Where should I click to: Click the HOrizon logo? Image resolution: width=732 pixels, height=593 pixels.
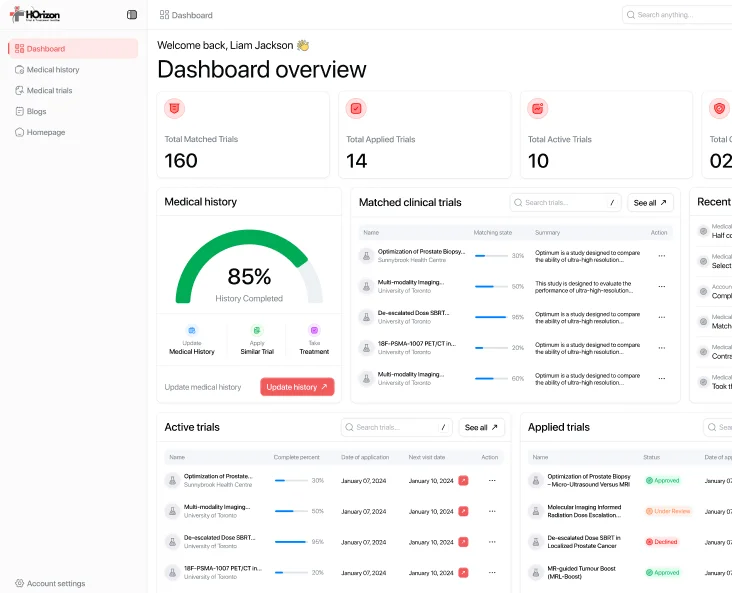tap(35, 14)
